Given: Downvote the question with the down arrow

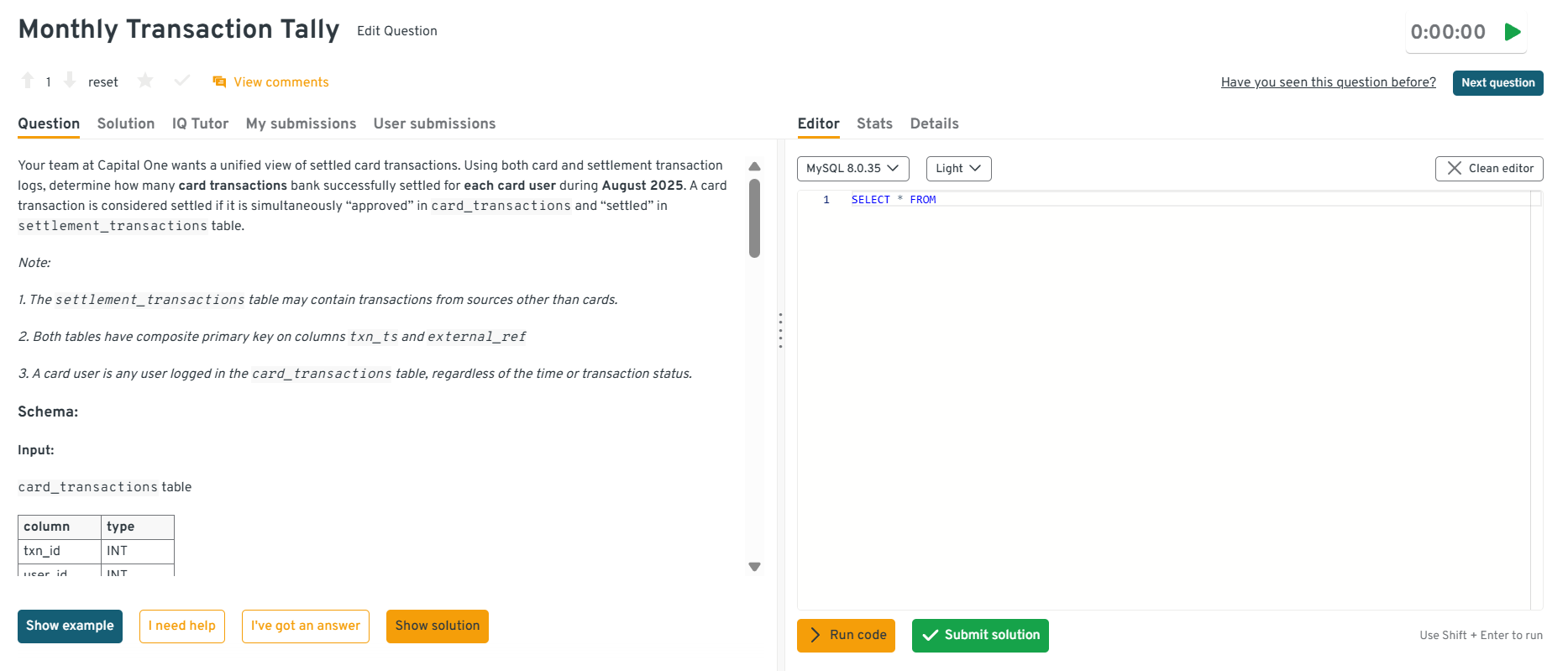Looking at the screenshot, I should (70, 81).
